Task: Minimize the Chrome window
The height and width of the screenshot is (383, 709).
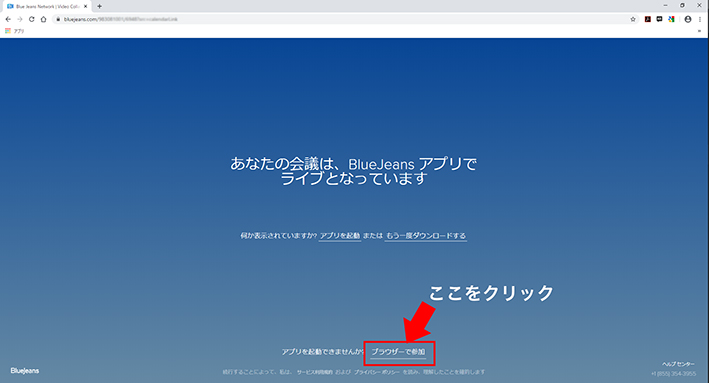Action: (665, 5)
